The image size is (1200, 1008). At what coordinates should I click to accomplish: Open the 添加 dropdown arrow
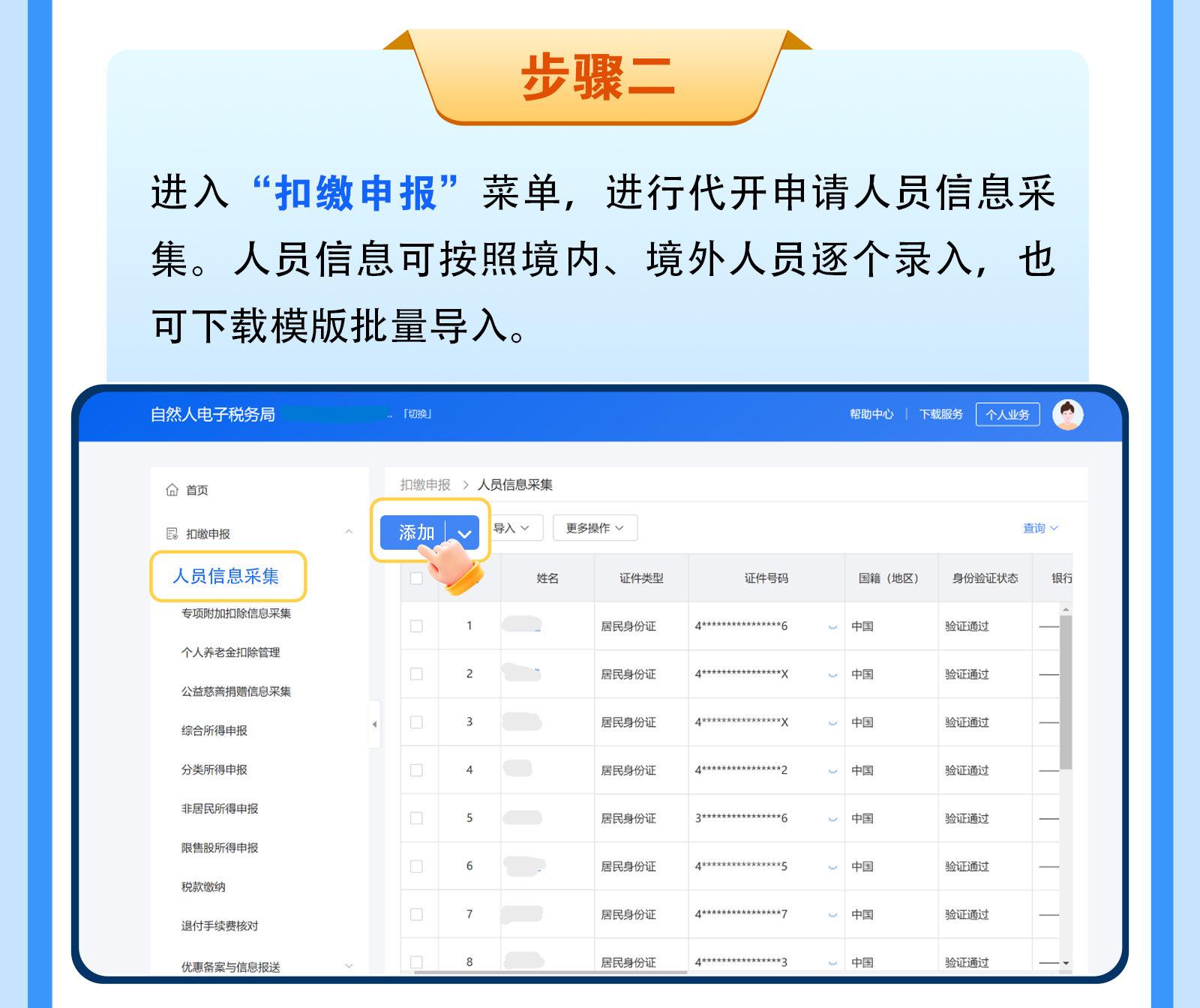(464, 533)
